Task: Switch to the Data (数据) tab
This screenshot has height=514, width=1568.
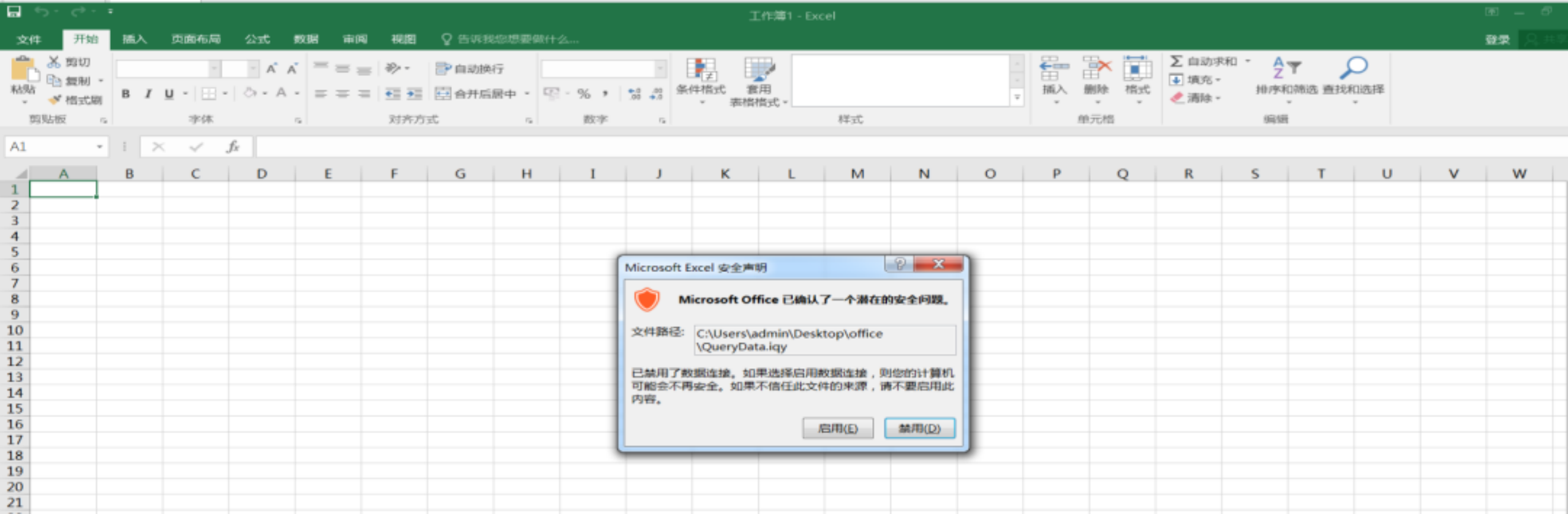Action: (x=306, y=39)
